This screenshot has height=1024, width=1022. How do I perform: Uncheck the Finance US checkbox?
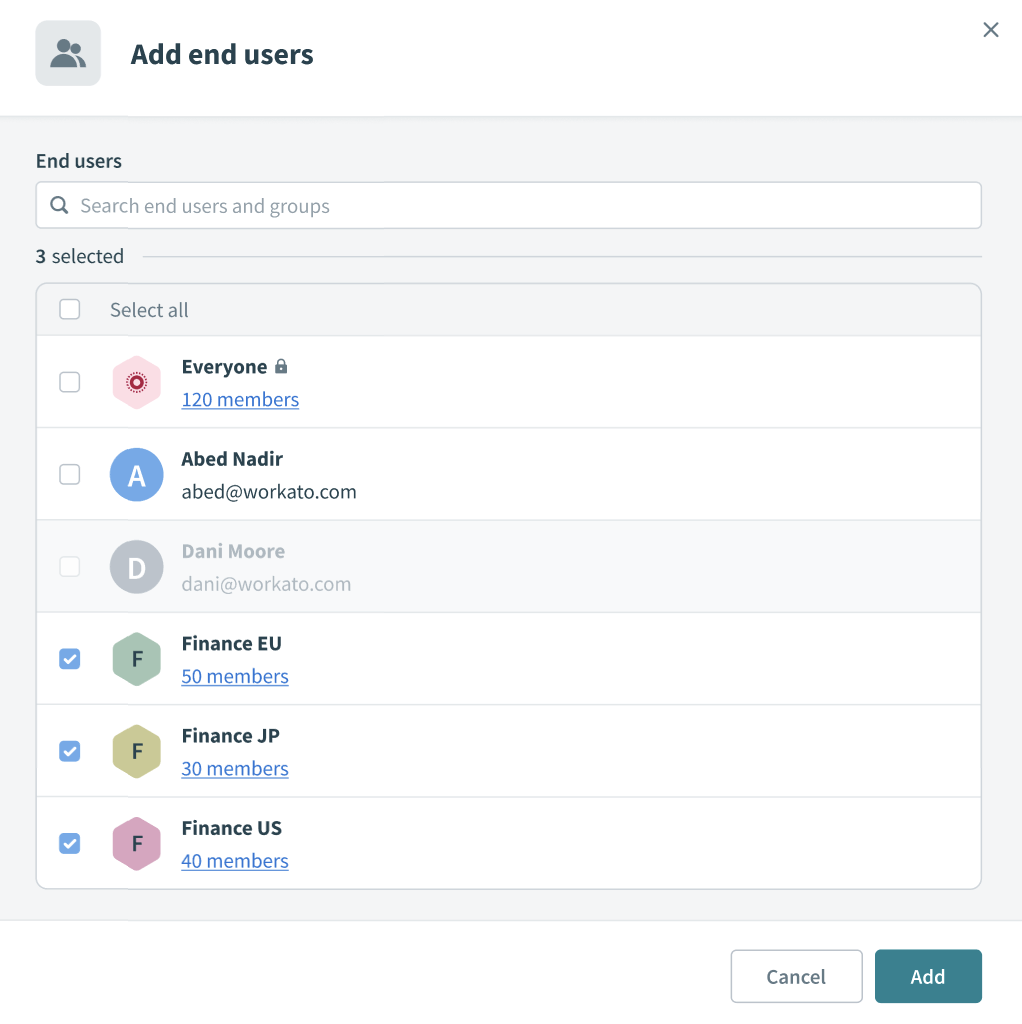coord(69,843)
